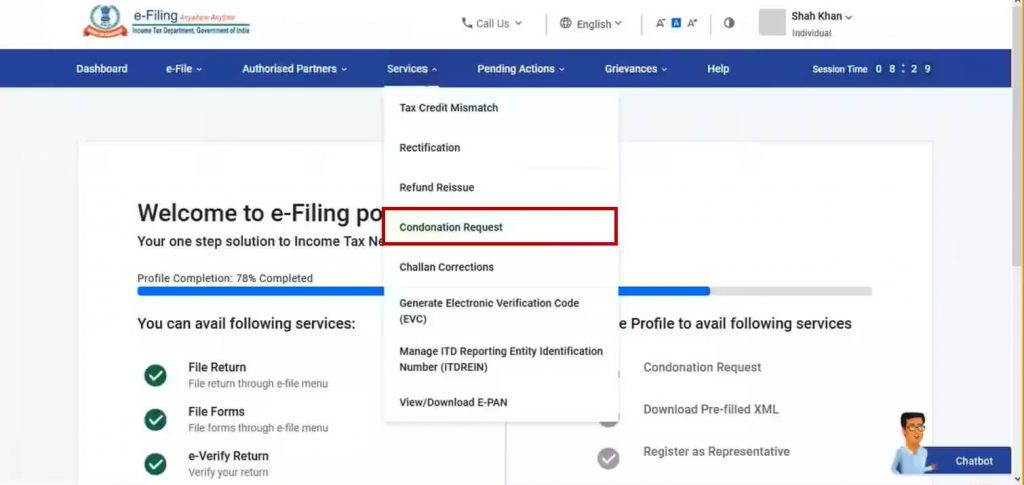The height and width of the screenshot is (485, 1024).
Task: Click the Session Time countdown
Action: 871,69
